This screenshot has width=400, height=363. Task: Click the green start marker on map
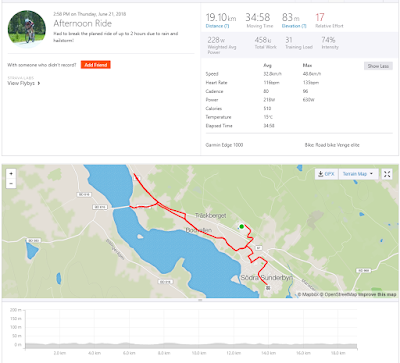pos(242,227)
